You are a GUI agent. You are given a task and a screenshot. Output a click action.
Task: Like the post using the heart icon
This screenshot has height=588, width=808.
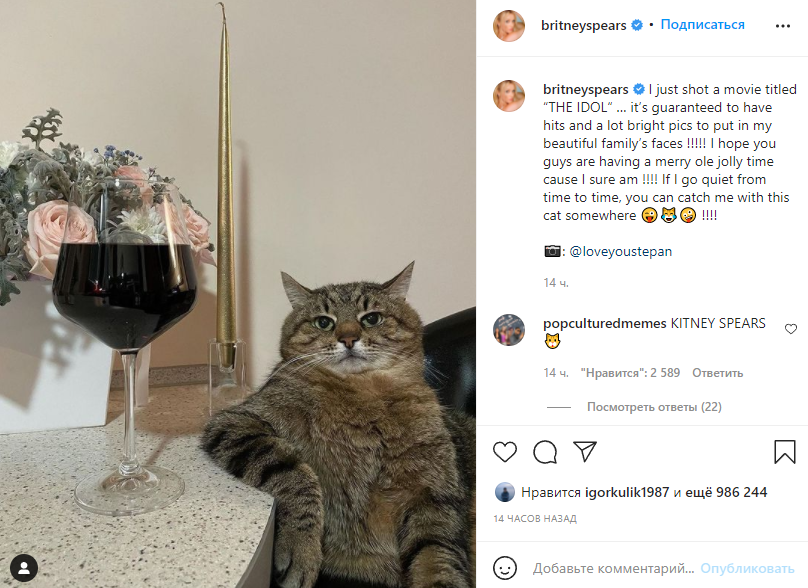pyautogui.click(x=504, y=452)
